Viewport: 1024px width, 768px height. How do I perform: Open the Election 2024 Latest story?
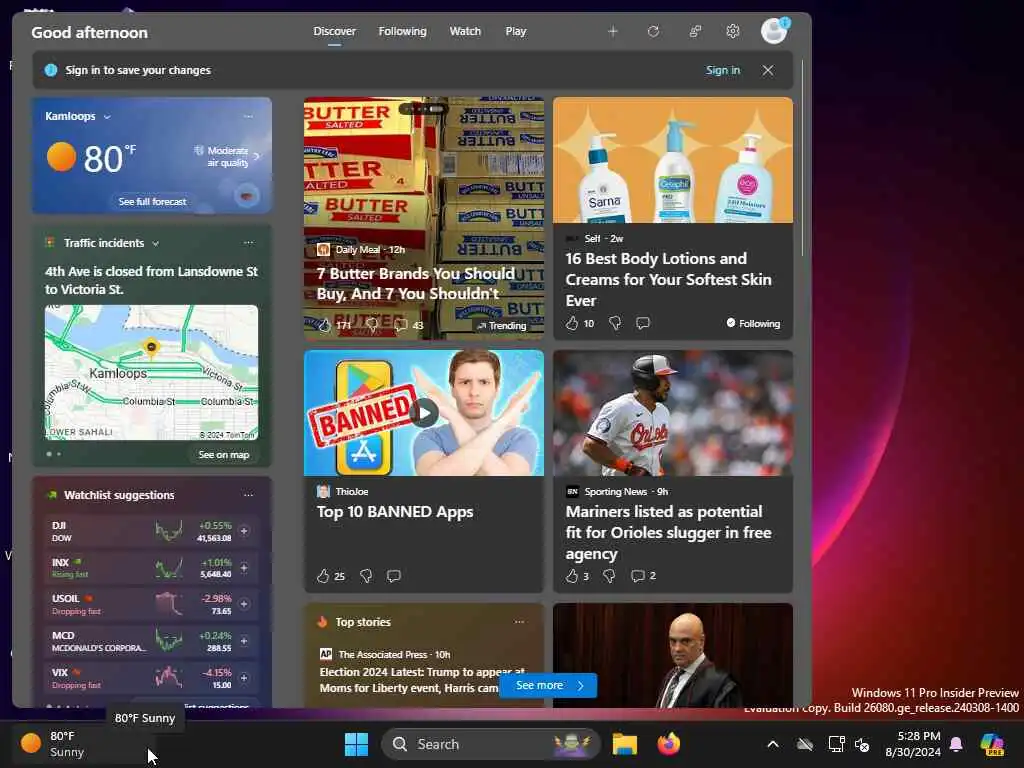click(422, 680)
